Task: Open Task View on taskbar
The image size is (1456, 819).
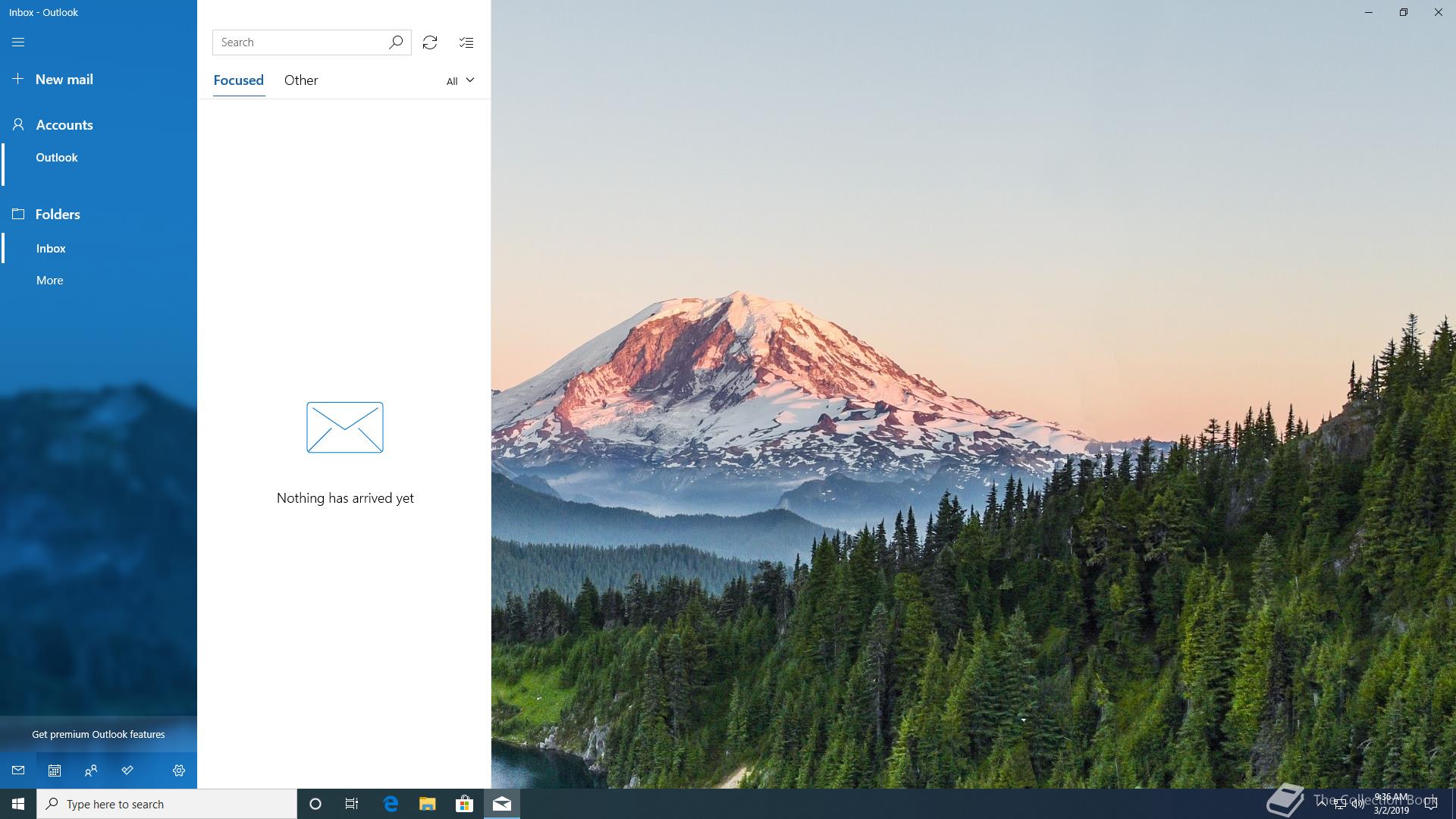Action: pyautogui.click(x=352, y=804)
